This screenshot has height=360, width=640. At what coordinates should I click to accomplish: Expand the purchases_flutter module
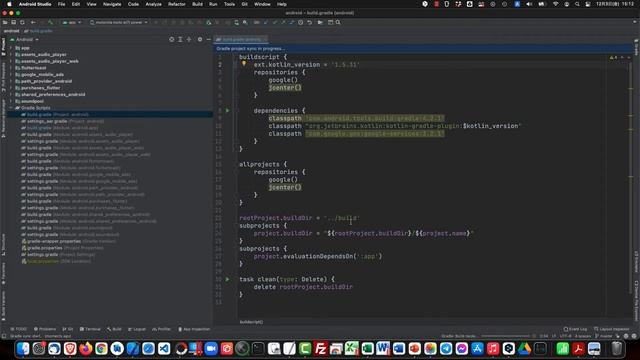tap(11, 88)
